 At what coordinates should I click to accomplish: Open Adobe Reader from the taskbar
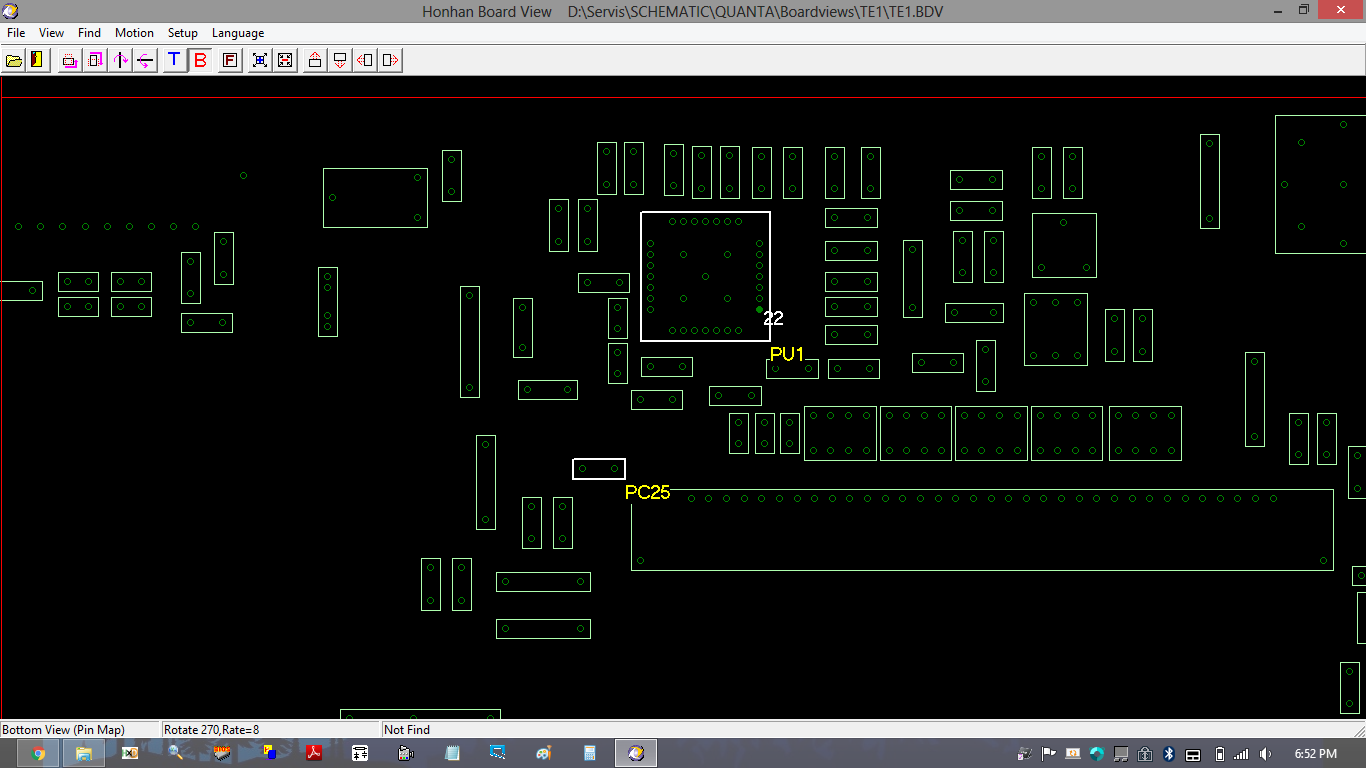point(313,753)
